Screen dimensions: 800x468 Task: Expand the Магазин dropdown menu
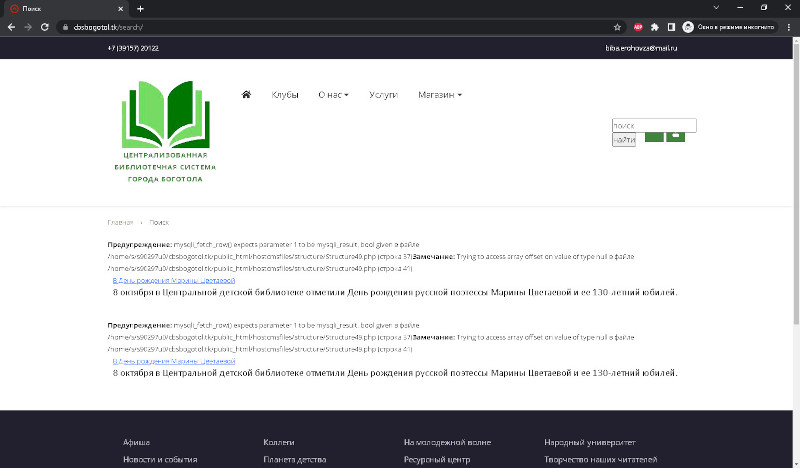440,95
